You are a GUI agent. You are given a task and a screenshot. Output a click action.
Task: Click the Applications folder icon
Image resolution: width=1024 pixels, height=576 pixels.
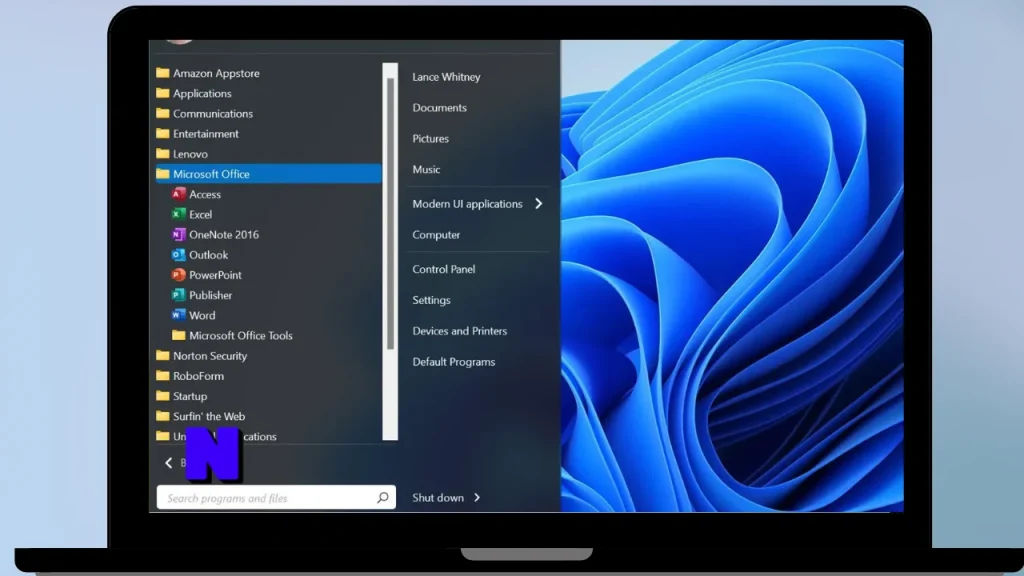[x=163, y=93]
